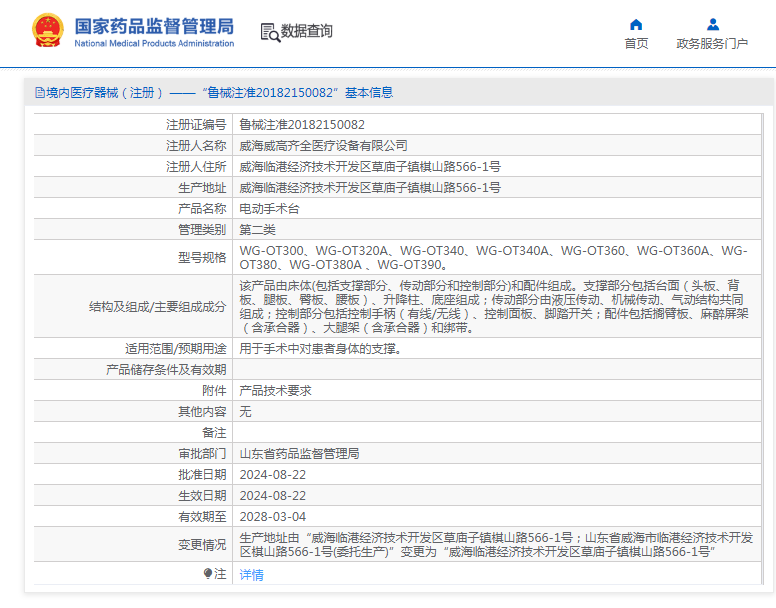Viewport: 776px width, 608px height.
Task: Click product name 电动手术台
Action: [x=269, y=209]
